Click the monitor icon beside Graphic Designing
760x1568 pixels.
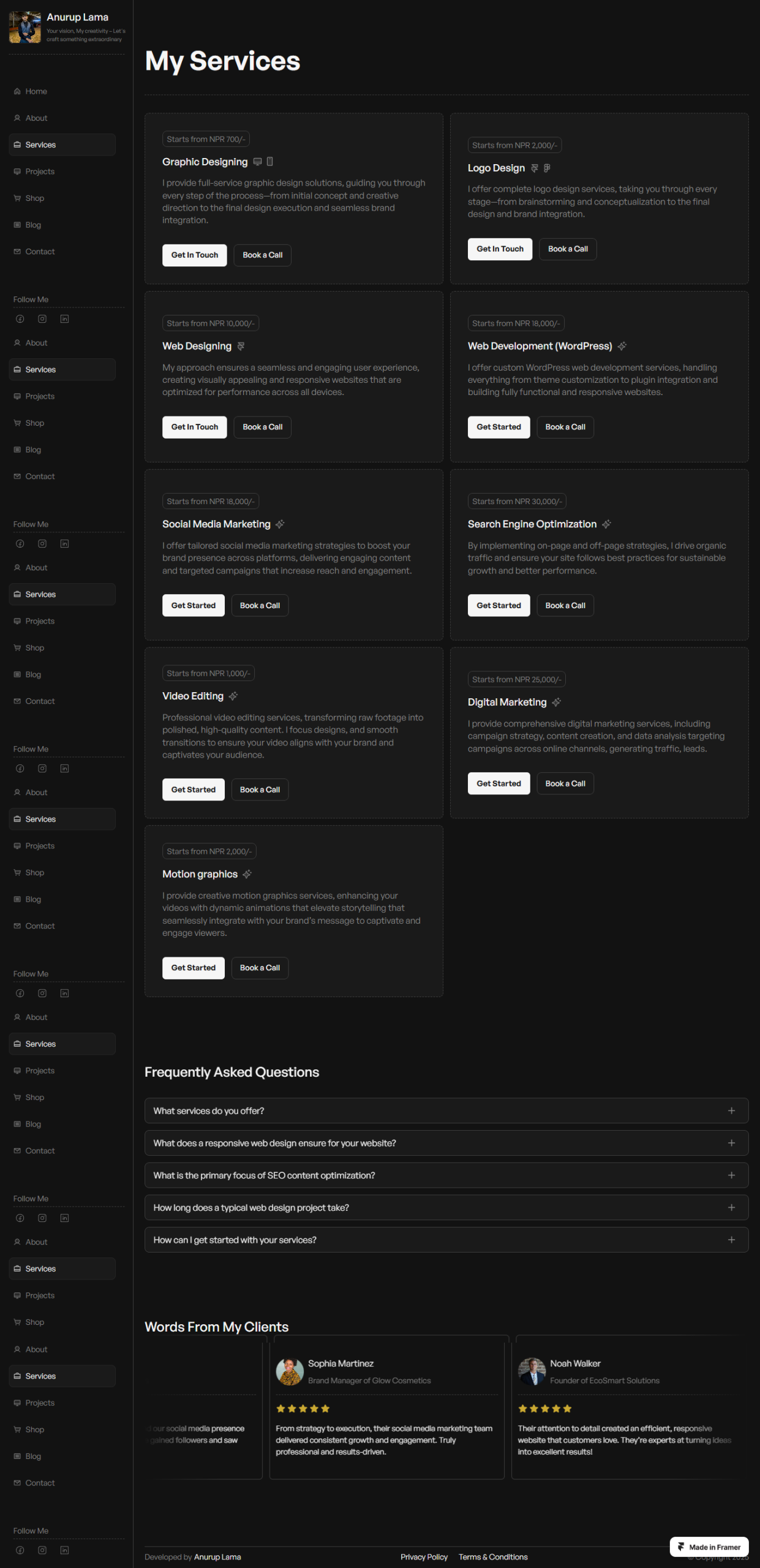[257, 161]
